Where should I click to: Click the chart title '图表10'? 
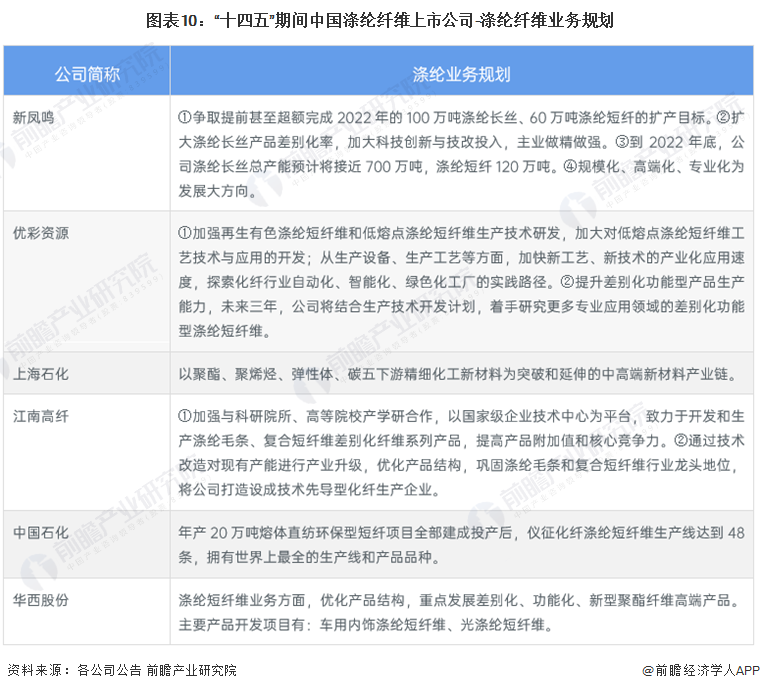(380, 20)
